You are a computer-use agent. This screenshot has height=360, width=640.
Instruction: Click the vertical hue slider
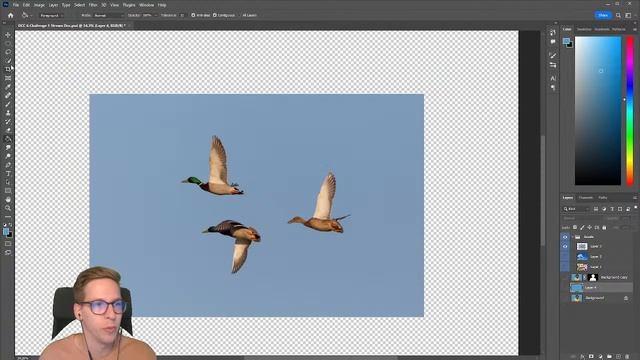tap(630, 111)
